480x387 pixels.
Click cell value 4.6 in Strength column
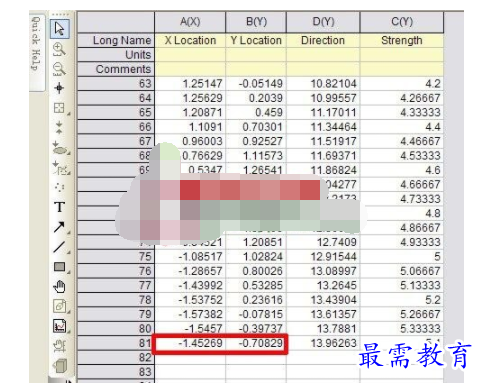(x=433, y=170)
